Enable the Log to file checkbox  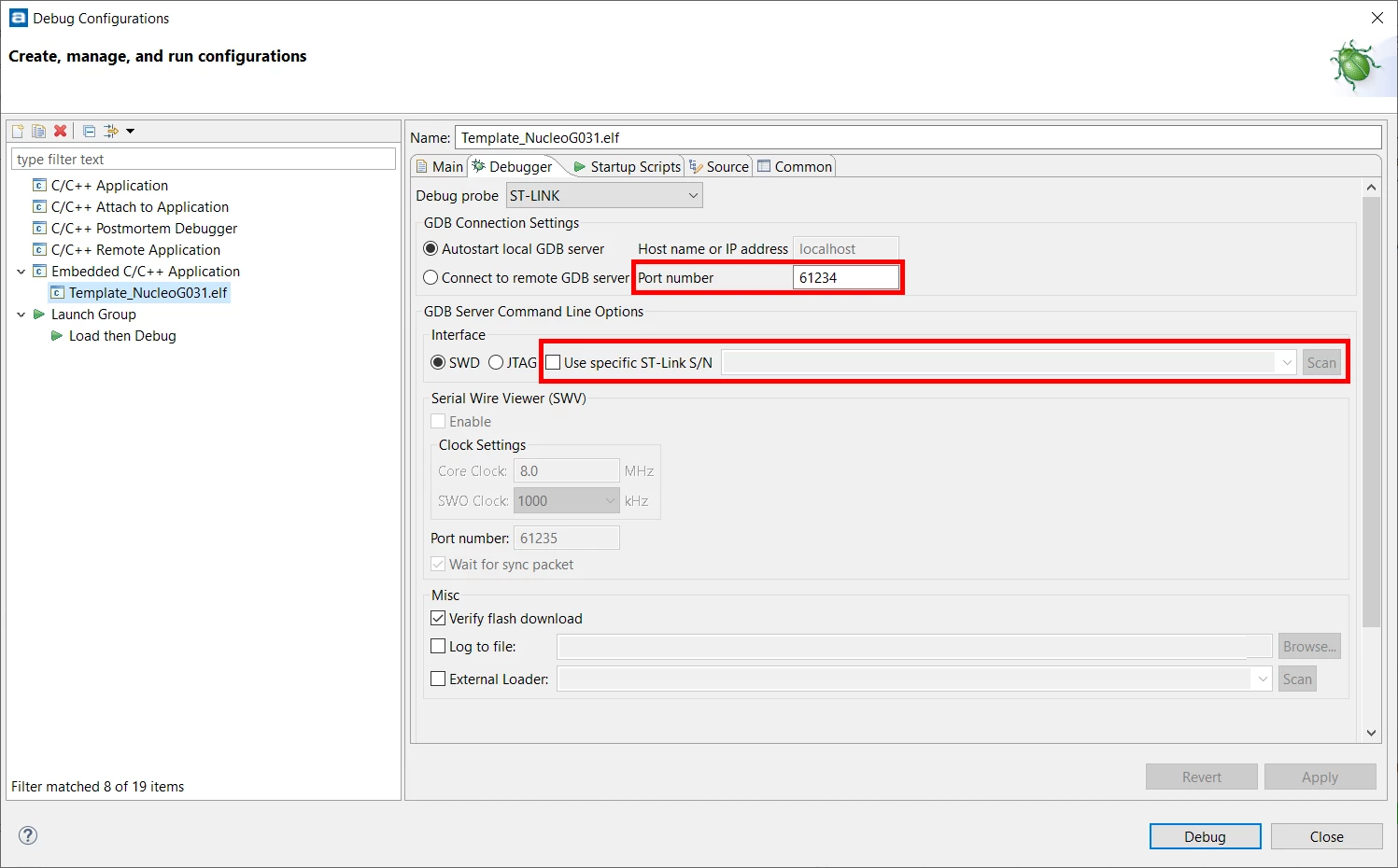438,646
